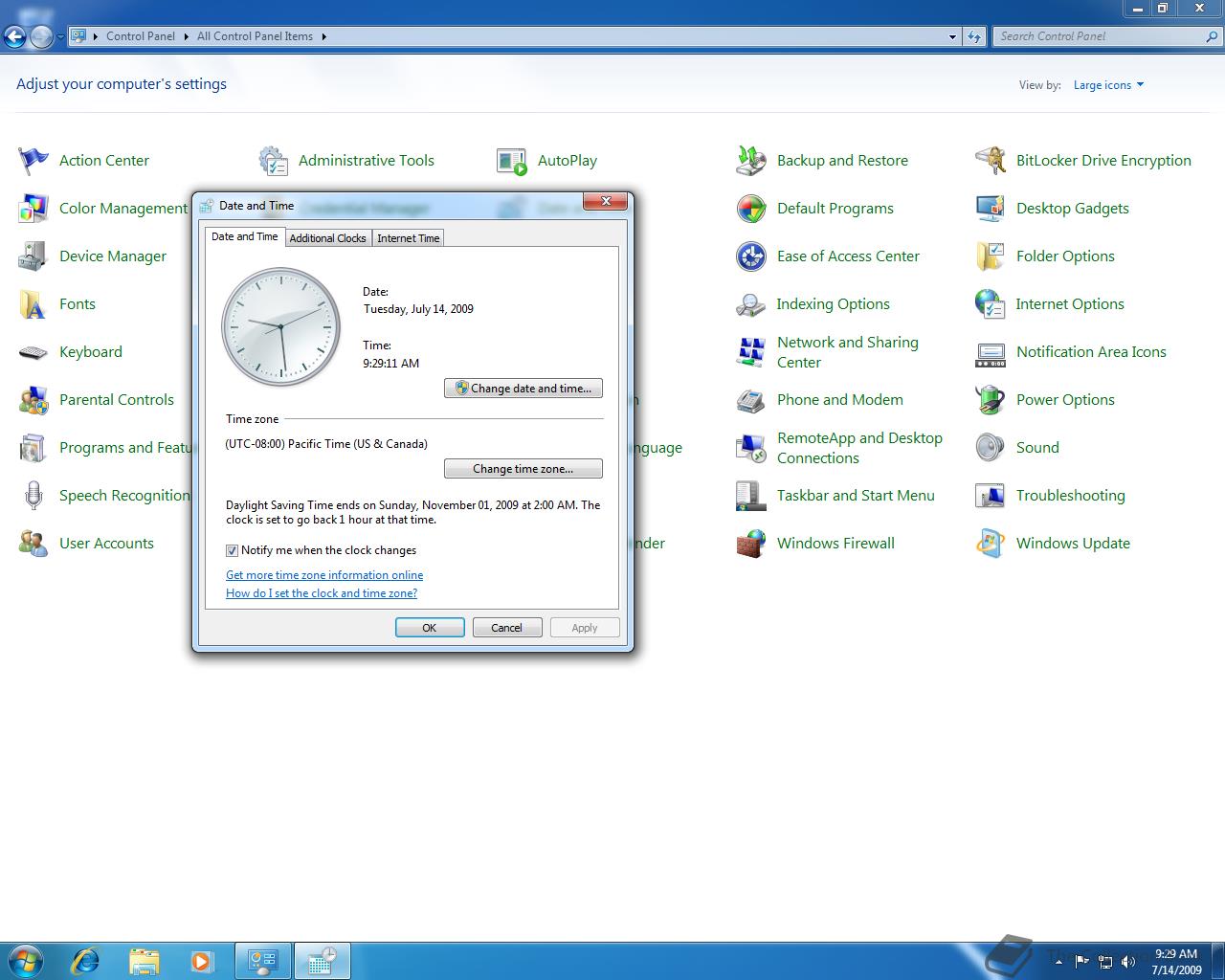Viewport: 1225px width, 980px height.
Task: Confirm dialog with OK button
Action: coord(430,628)
